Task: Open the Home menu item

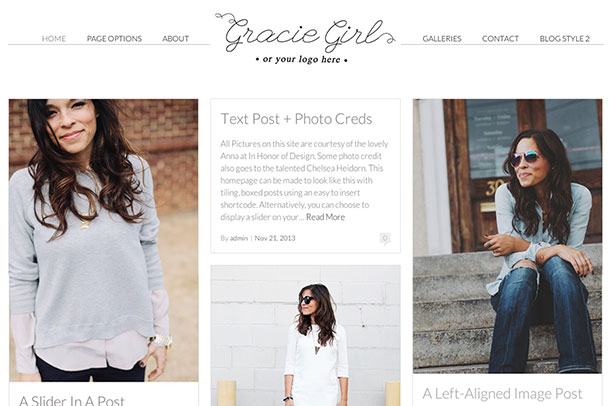Action: (x=54, y=38)
